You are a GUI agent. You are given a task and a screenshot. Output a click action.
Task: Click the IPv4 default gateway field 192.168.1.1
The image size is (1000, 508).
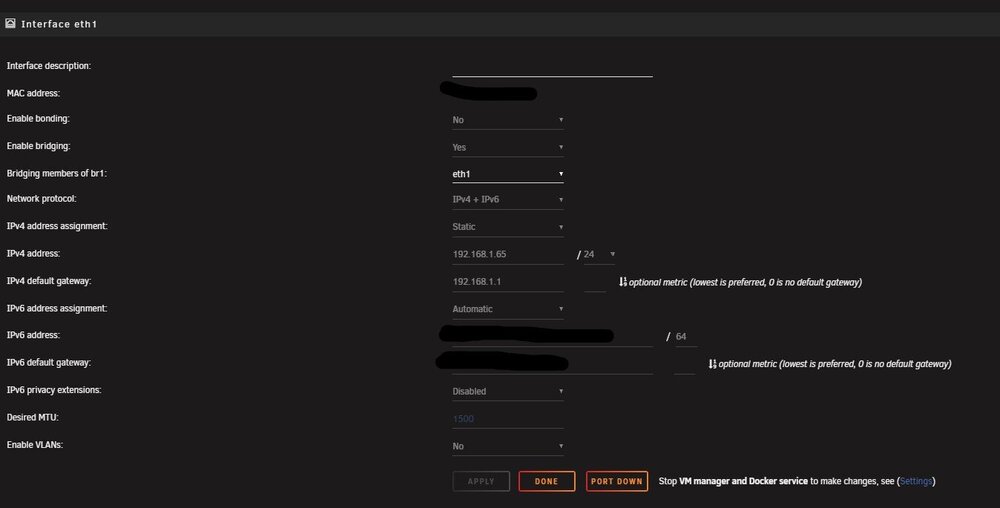508,282
